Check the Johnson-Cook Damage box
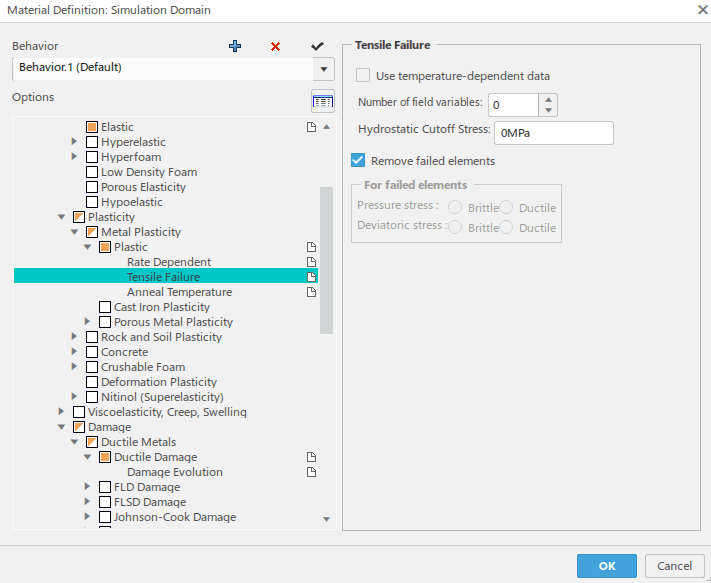This screenshot has height=583, width=711. tap(105, 517)
